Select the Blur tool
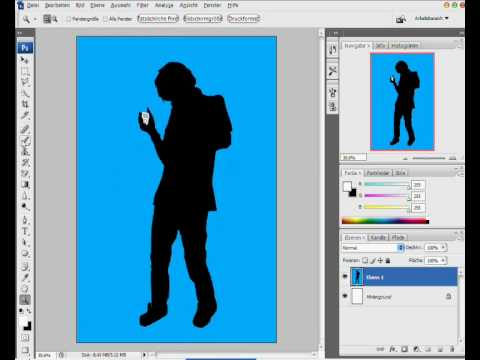Image resolution: width=480 pixels, height=360 pixels. (25, 196)
